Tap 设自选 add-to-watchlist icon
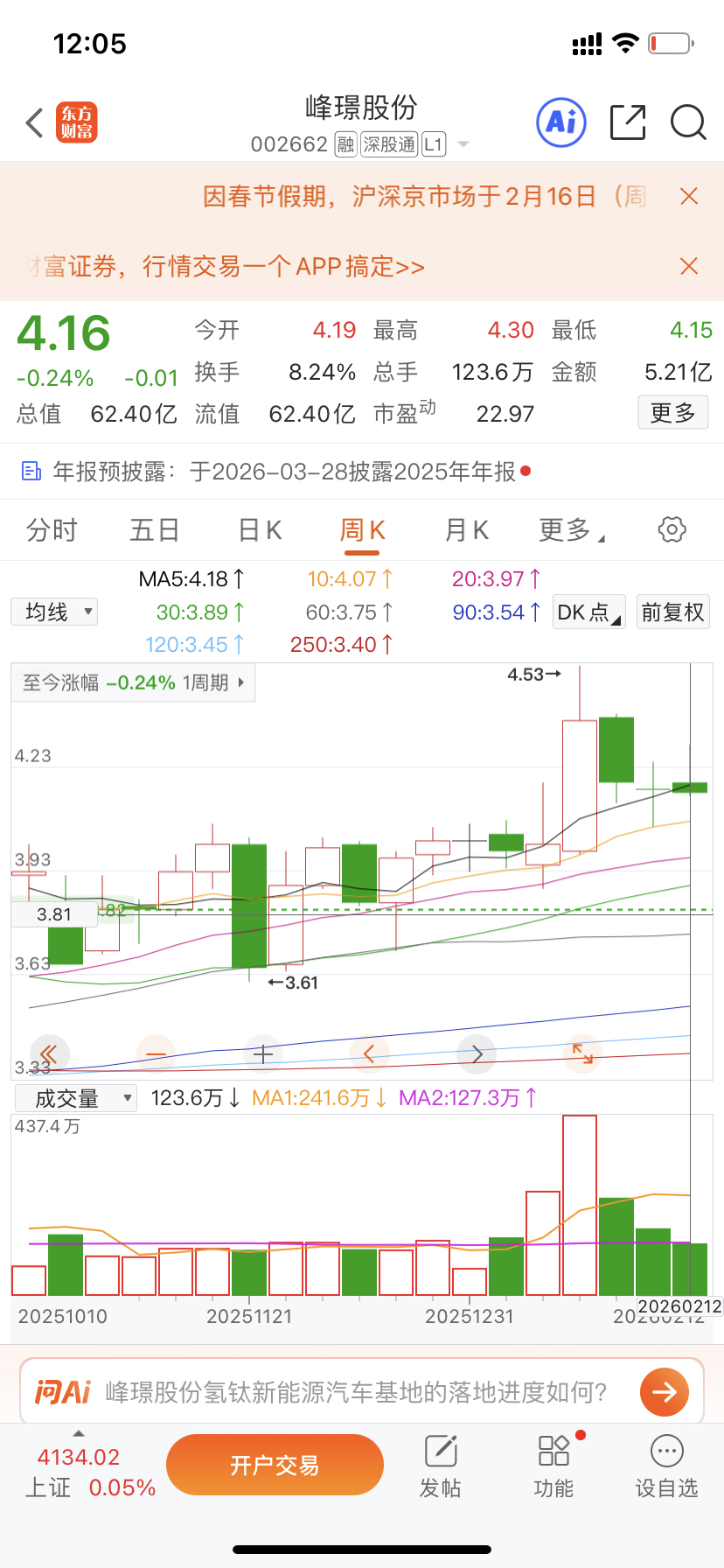Image resolution: width=724 pixels, height=1568 pixels. 667,1451
